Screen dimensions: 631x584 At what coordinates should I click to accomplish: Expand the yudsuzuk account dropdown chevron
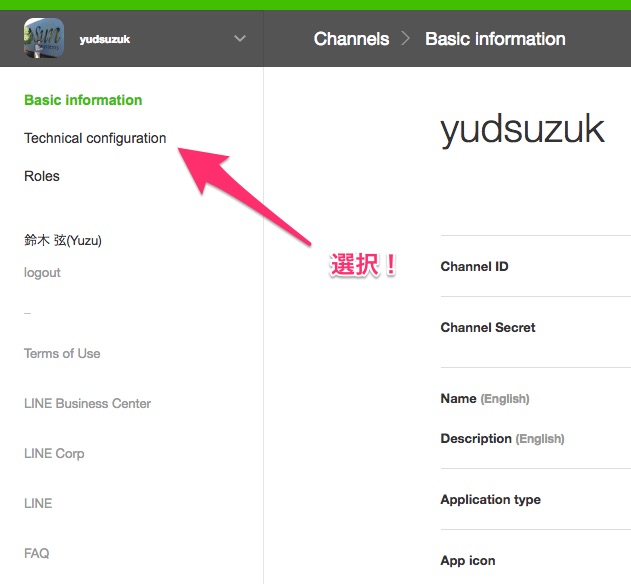pyautogui.click(x=240, y=39)
